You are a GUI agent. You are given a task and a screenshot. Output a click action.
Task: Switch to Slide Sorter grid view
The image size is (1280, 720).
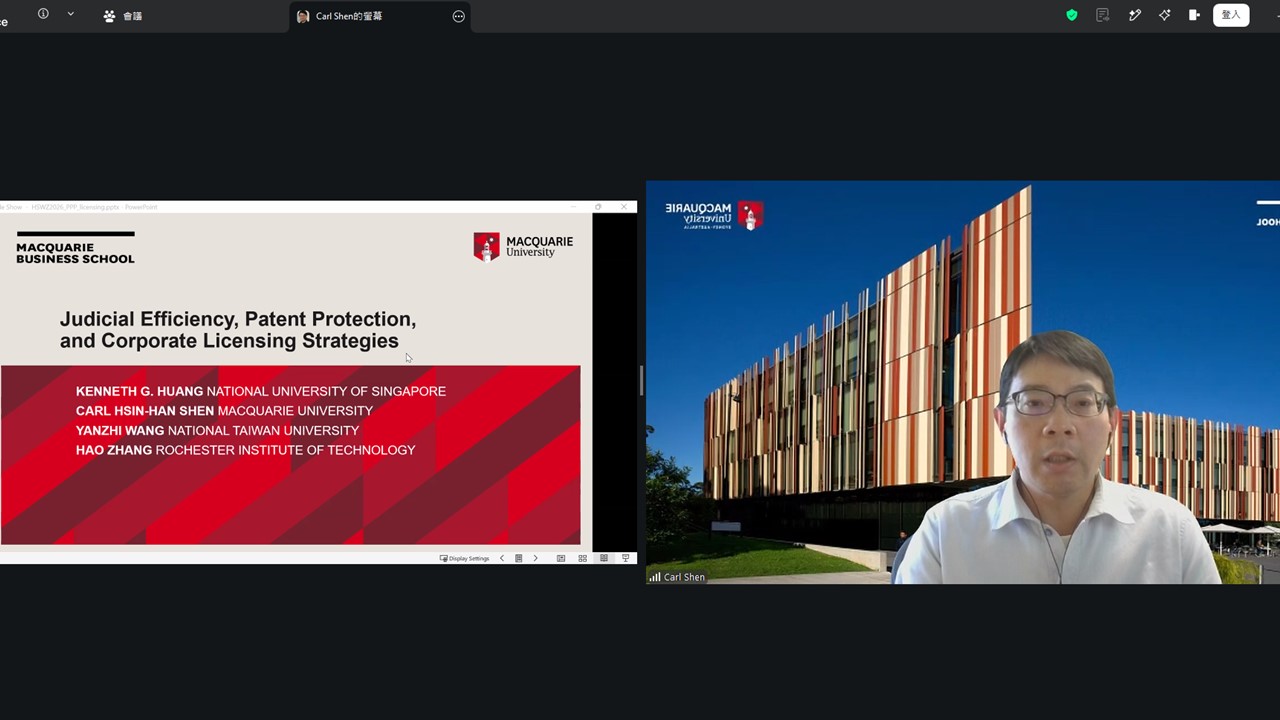pos(582,558)
